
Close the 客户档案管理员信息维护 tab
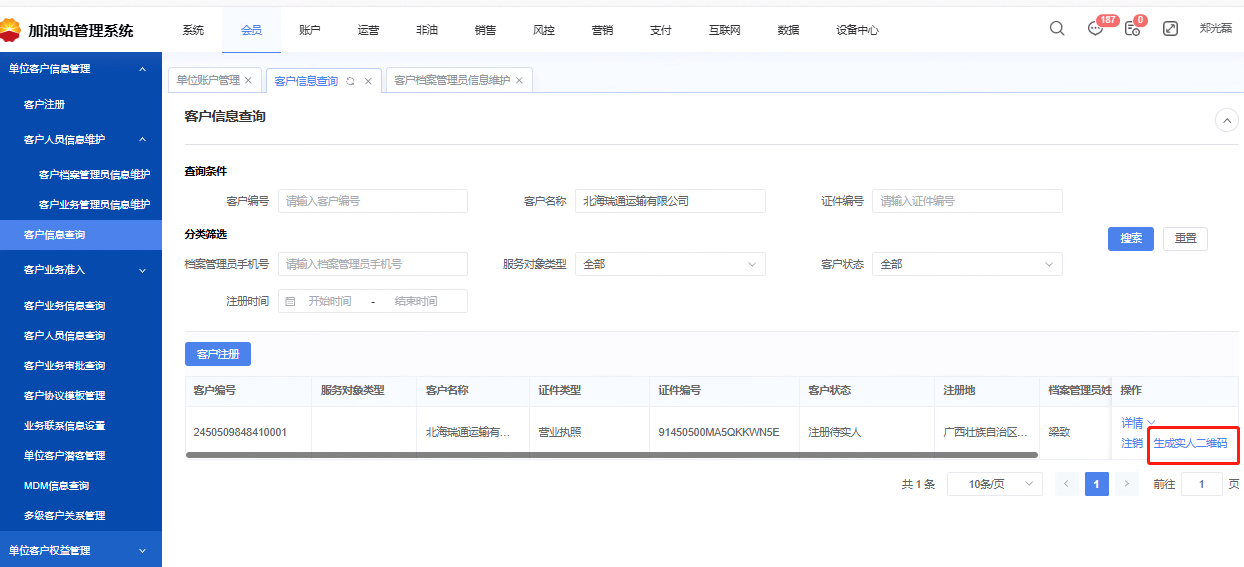tap(519, 80)
